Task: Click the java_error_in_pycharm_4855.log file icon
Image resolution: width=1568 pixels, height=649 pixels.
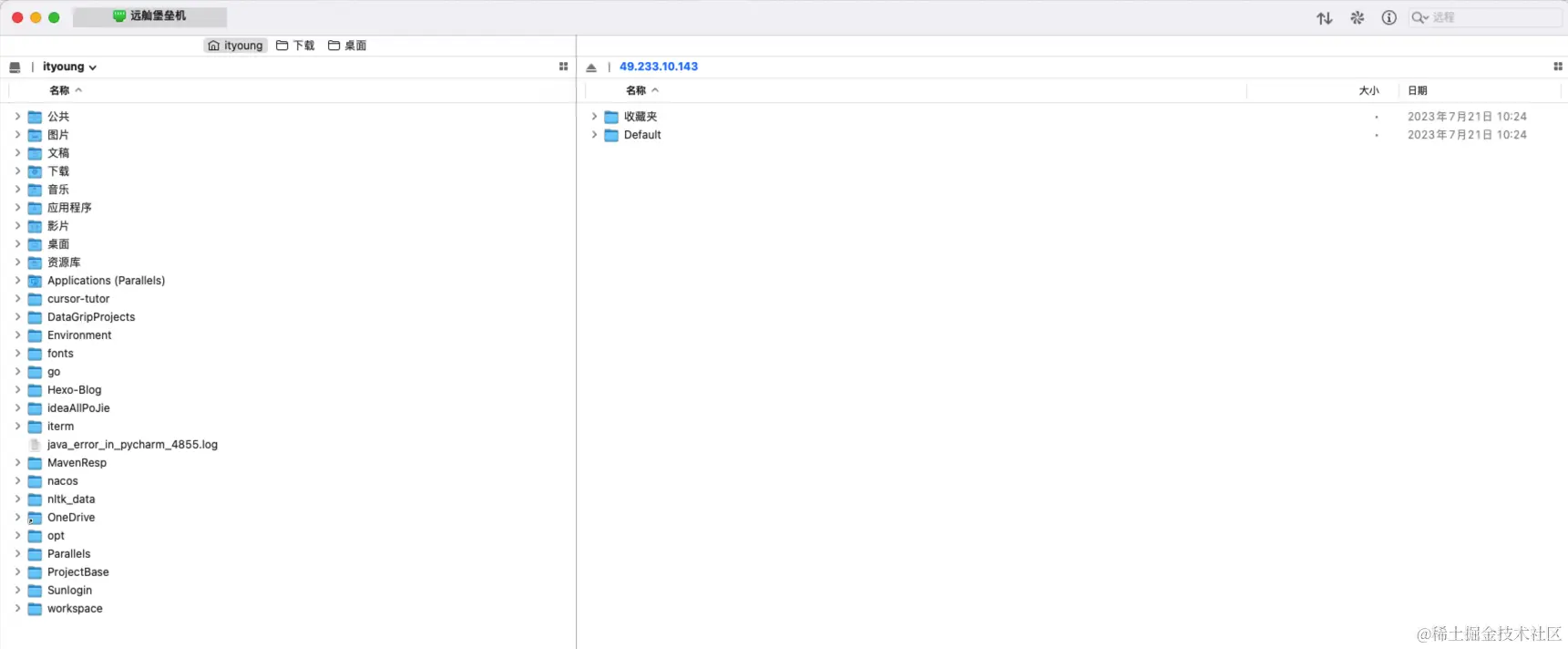Action: [35, 445]
